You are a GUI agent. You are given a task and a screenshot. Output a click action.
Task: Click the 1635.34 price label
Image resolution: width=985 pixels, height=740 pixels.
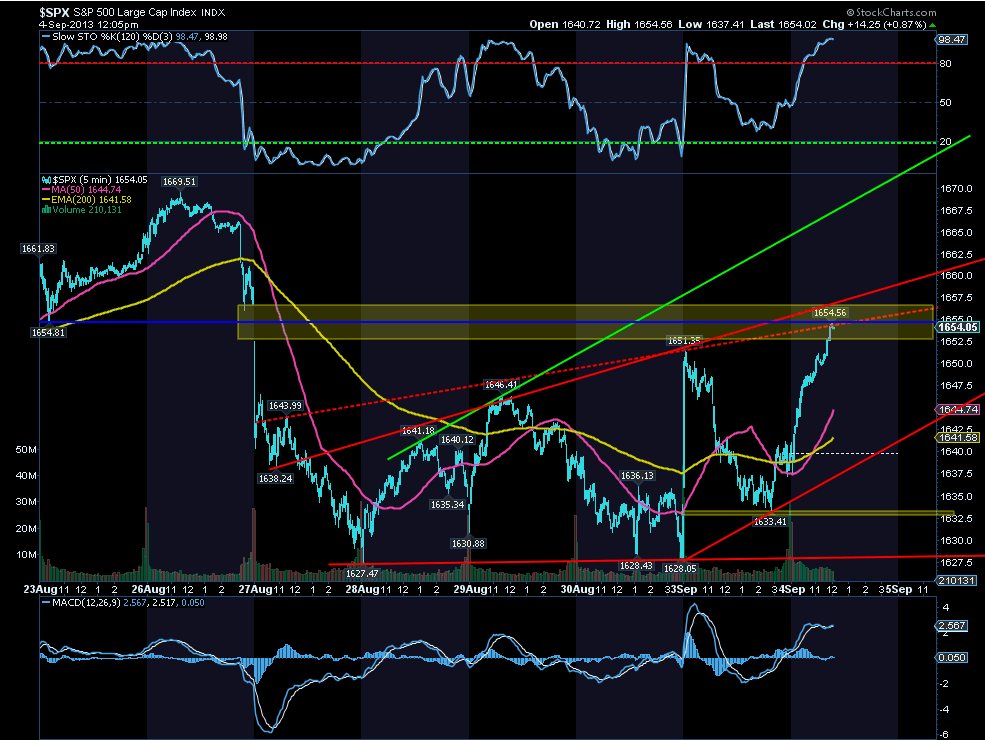coord(447,504)
